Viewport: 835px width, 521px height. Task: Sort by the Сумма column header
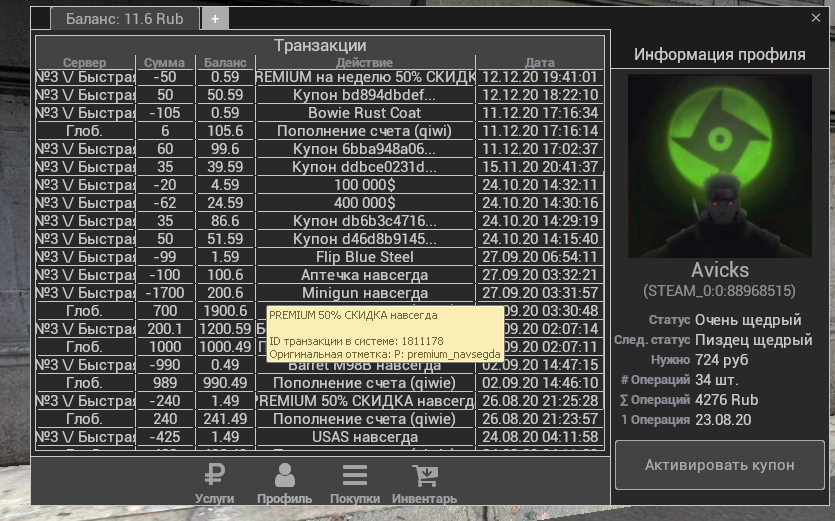pos(164,63)
